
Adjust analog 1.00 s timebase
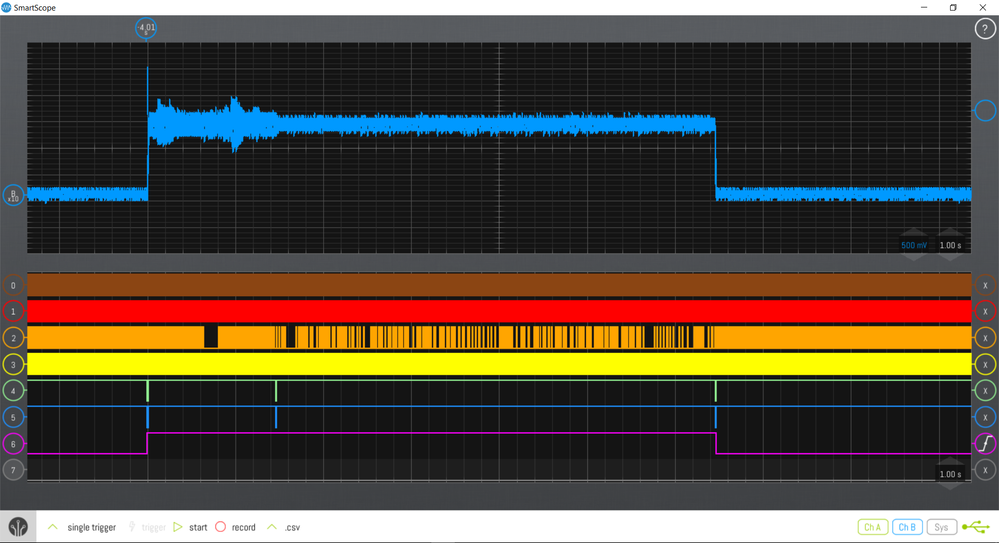tap(950, 245)
